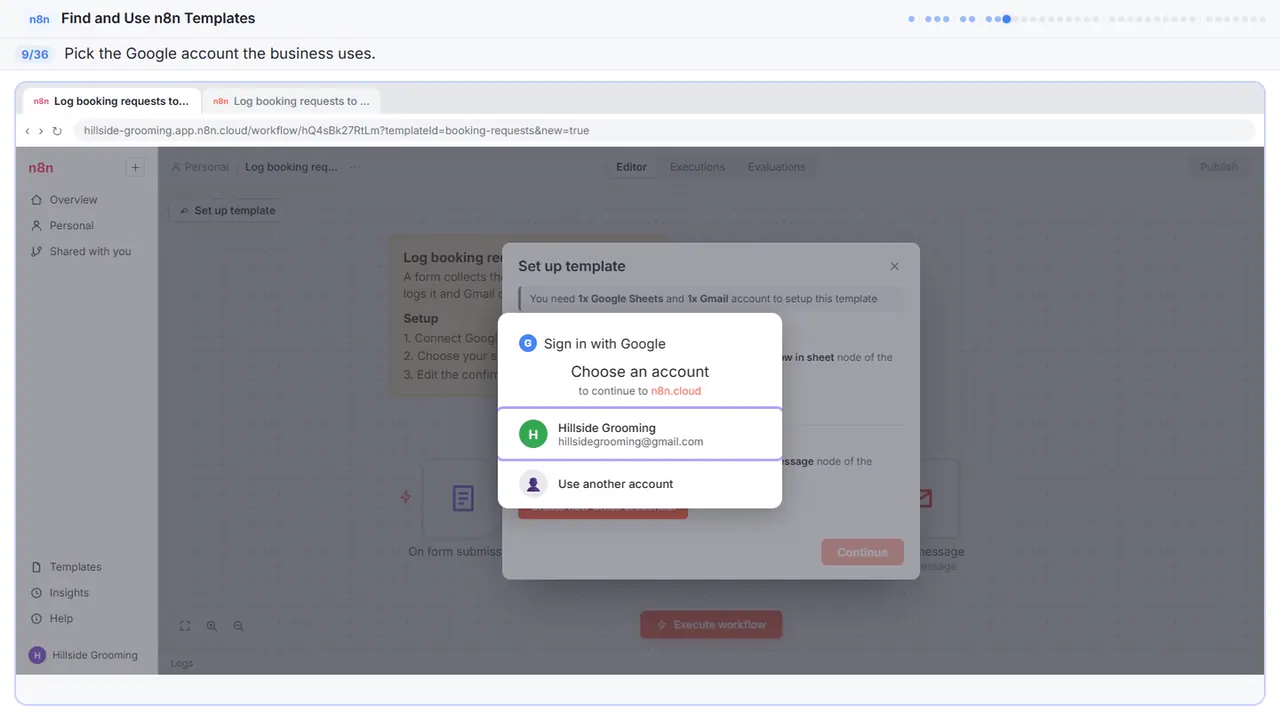This screenshot has width=1280, height=720.
Task: Click the Set up template button
Action: [x=226, y=211]
